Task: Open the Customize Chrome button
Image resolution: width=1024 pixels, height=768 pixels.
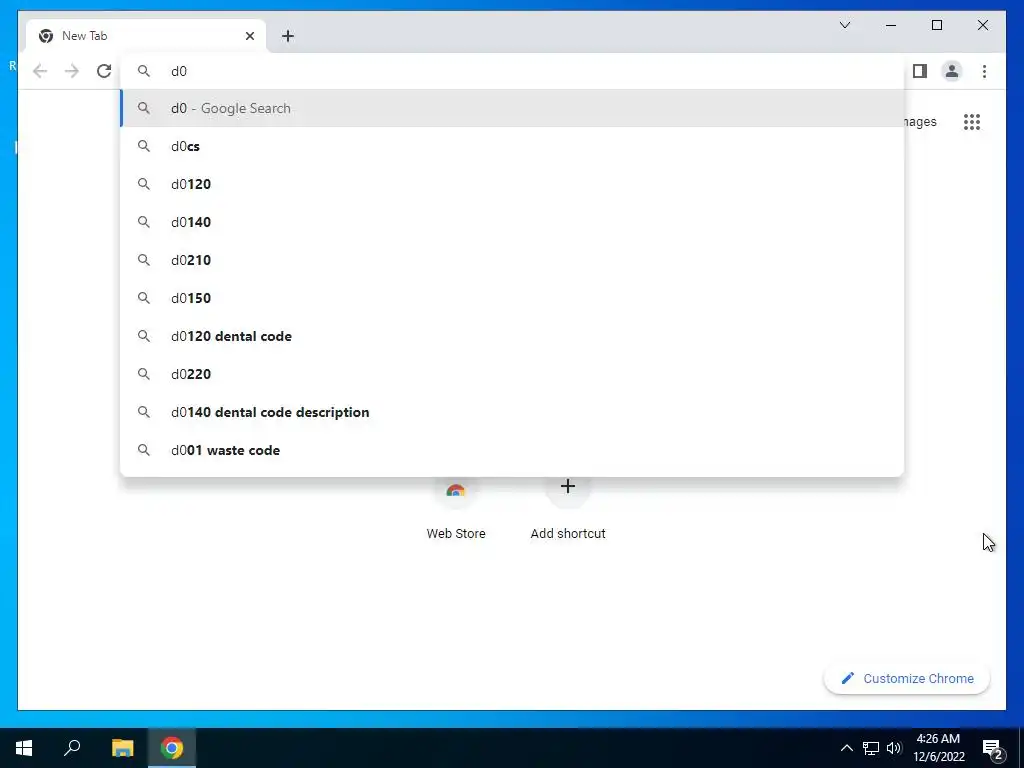Action: pyautogui.click(x=907, y=679)
